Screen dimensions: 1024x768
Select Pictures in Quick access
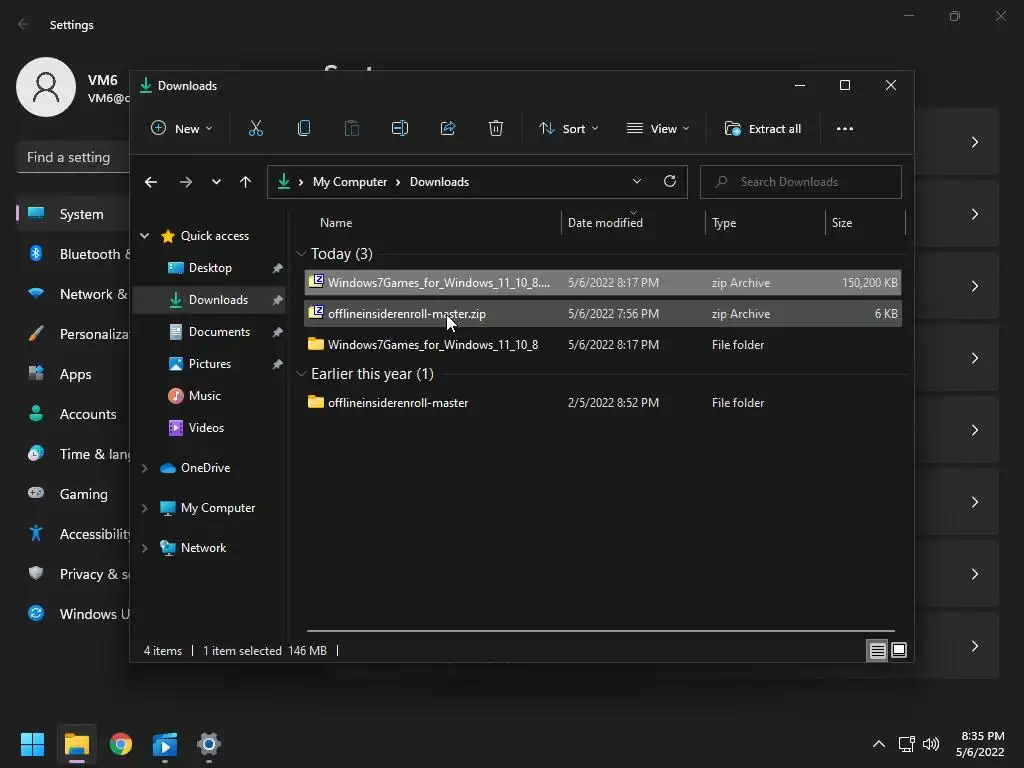tap(209, 364)
